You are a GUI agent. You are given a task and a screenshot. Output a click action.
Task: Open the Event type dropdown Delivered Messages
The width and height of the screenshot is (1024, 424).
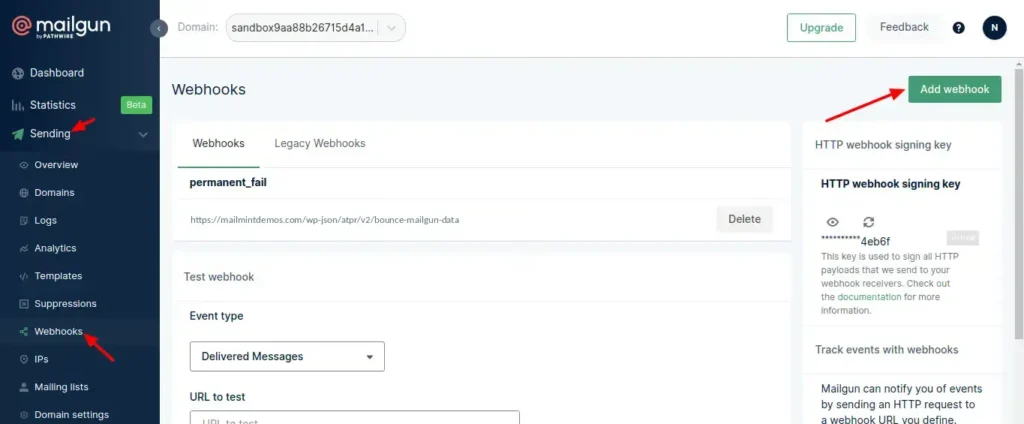[x=287, y=357]
